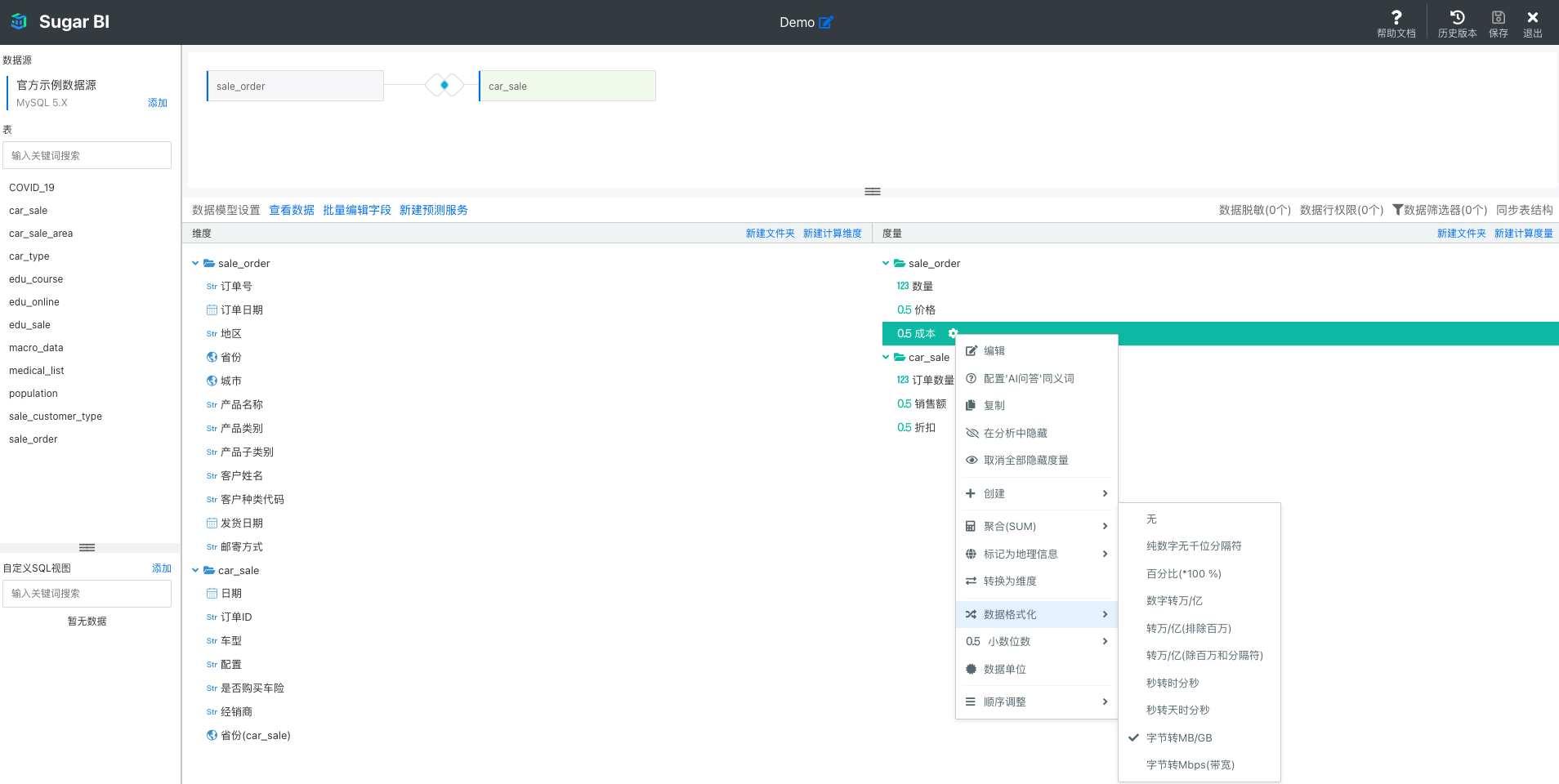Open 批量编辑字段 link

[x=357, y=210]
